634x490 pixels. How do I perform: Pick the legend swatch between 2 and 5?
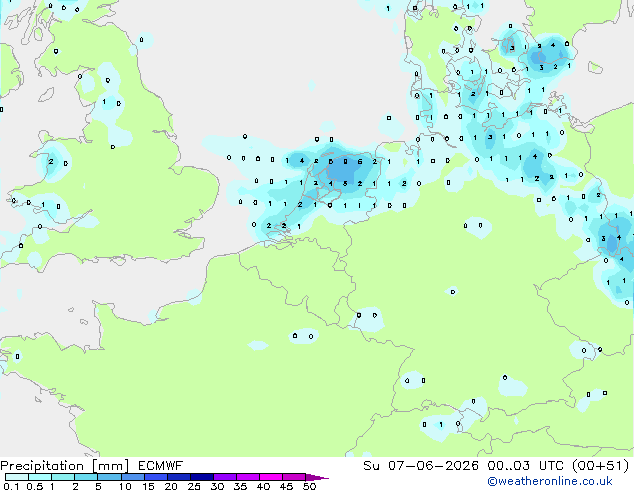[86, 477]
